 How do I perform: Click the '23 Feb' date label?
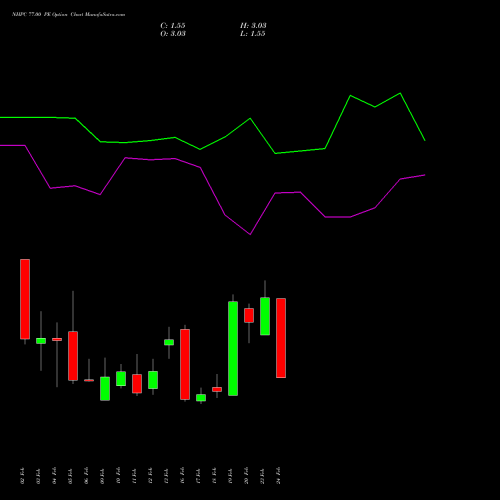point(262,476)
